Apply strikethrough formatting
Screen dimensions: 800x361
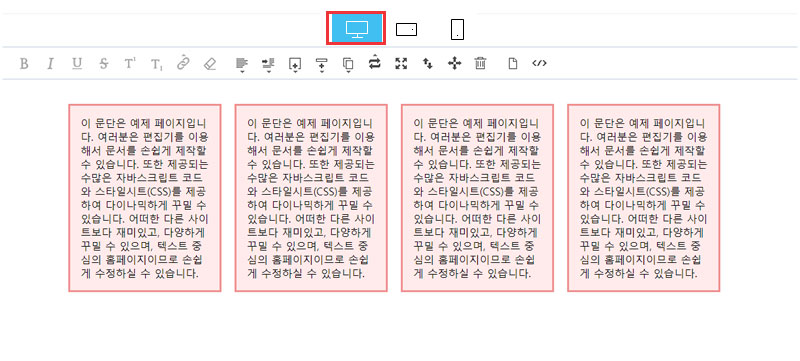[104, 64]
